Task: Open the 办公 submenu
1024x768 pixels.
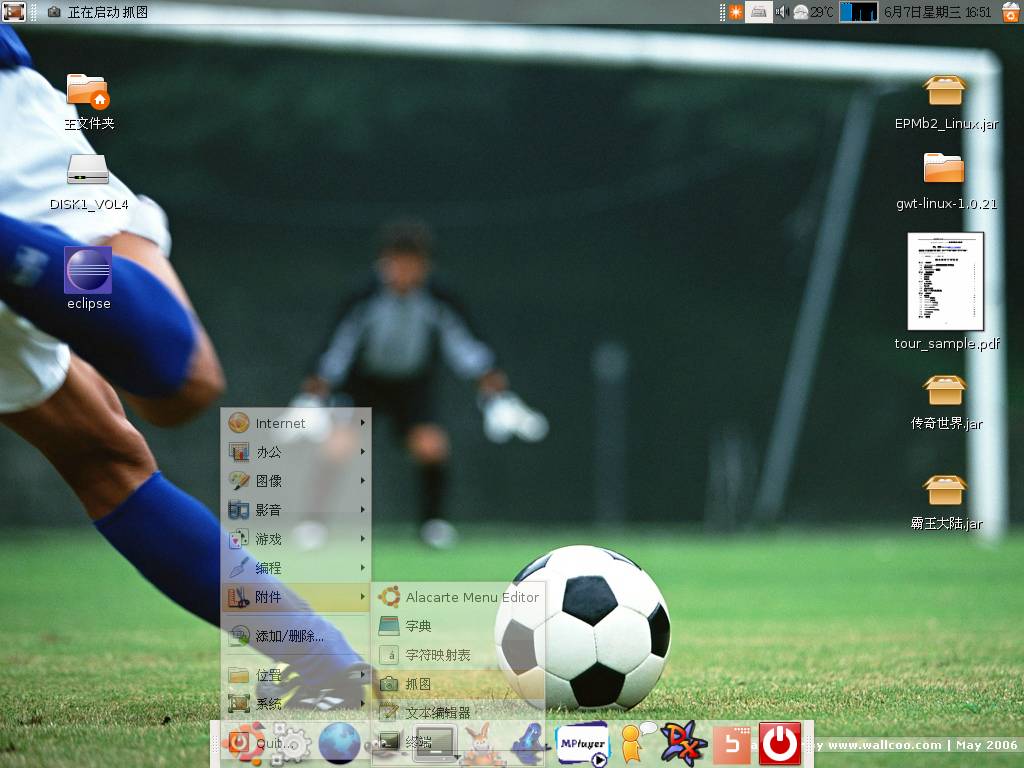Action: click(x=296, y=452)
